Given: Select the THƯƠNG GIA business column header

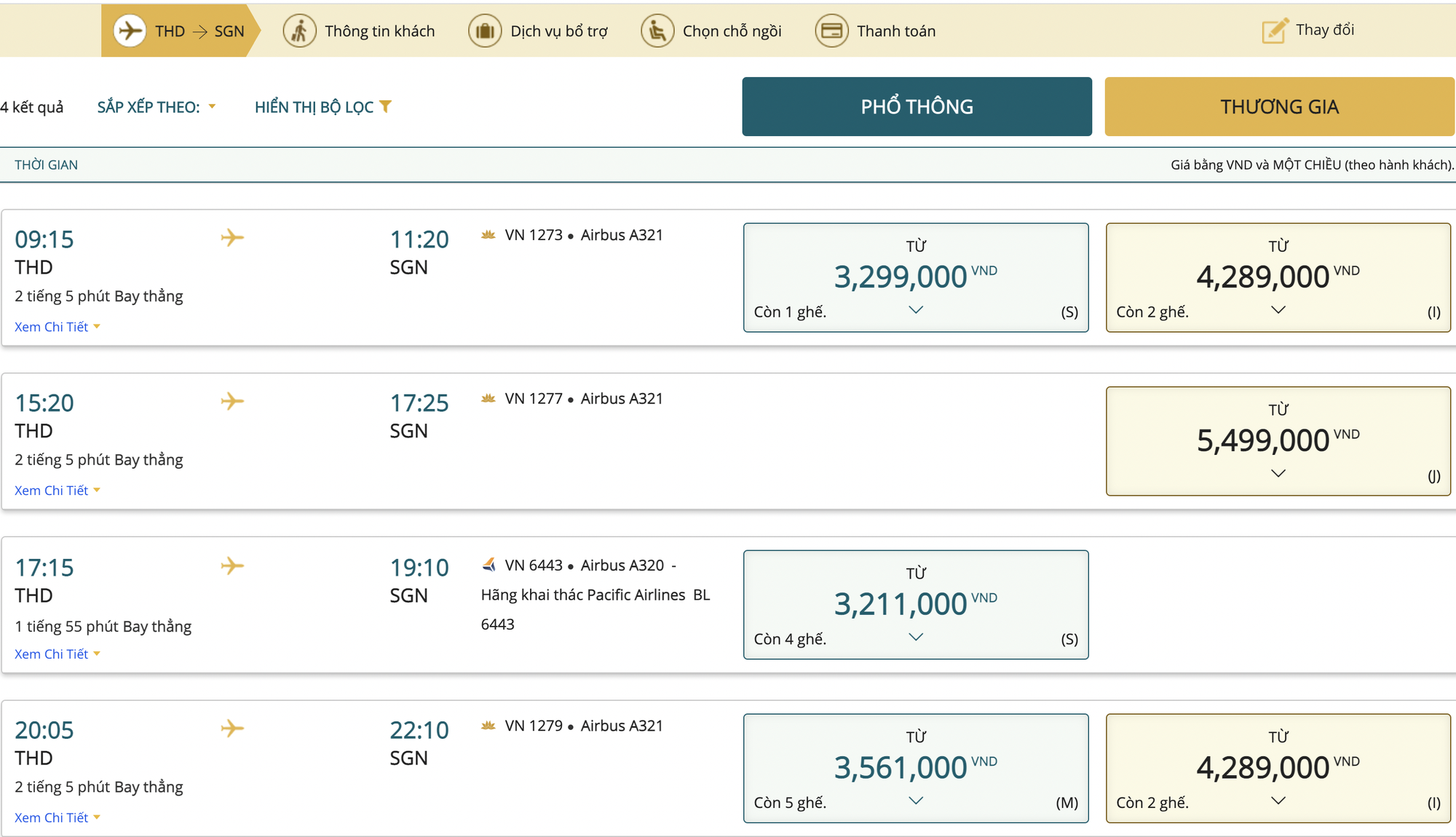Looking at the screenshot, I should (x=1279, y=106).
